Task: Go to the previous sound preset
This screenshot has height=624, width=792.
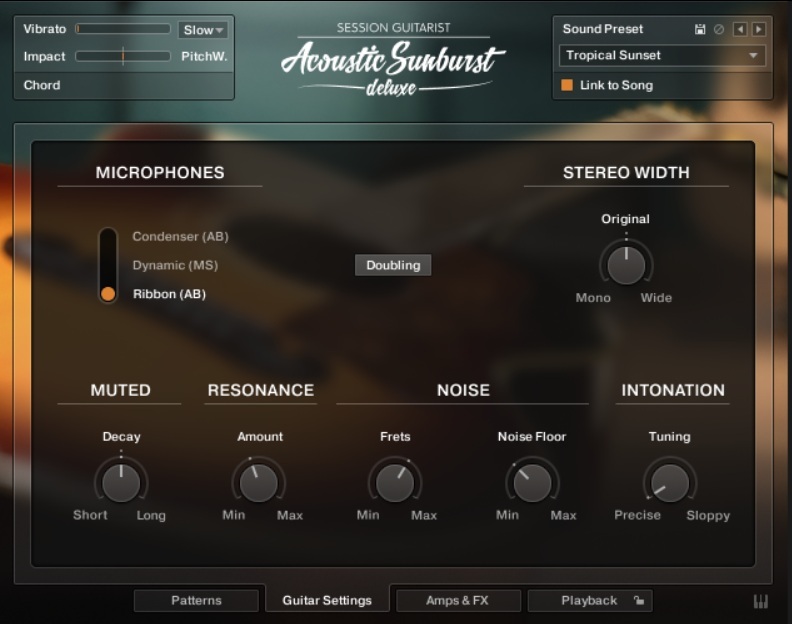Action: [740, 29]
